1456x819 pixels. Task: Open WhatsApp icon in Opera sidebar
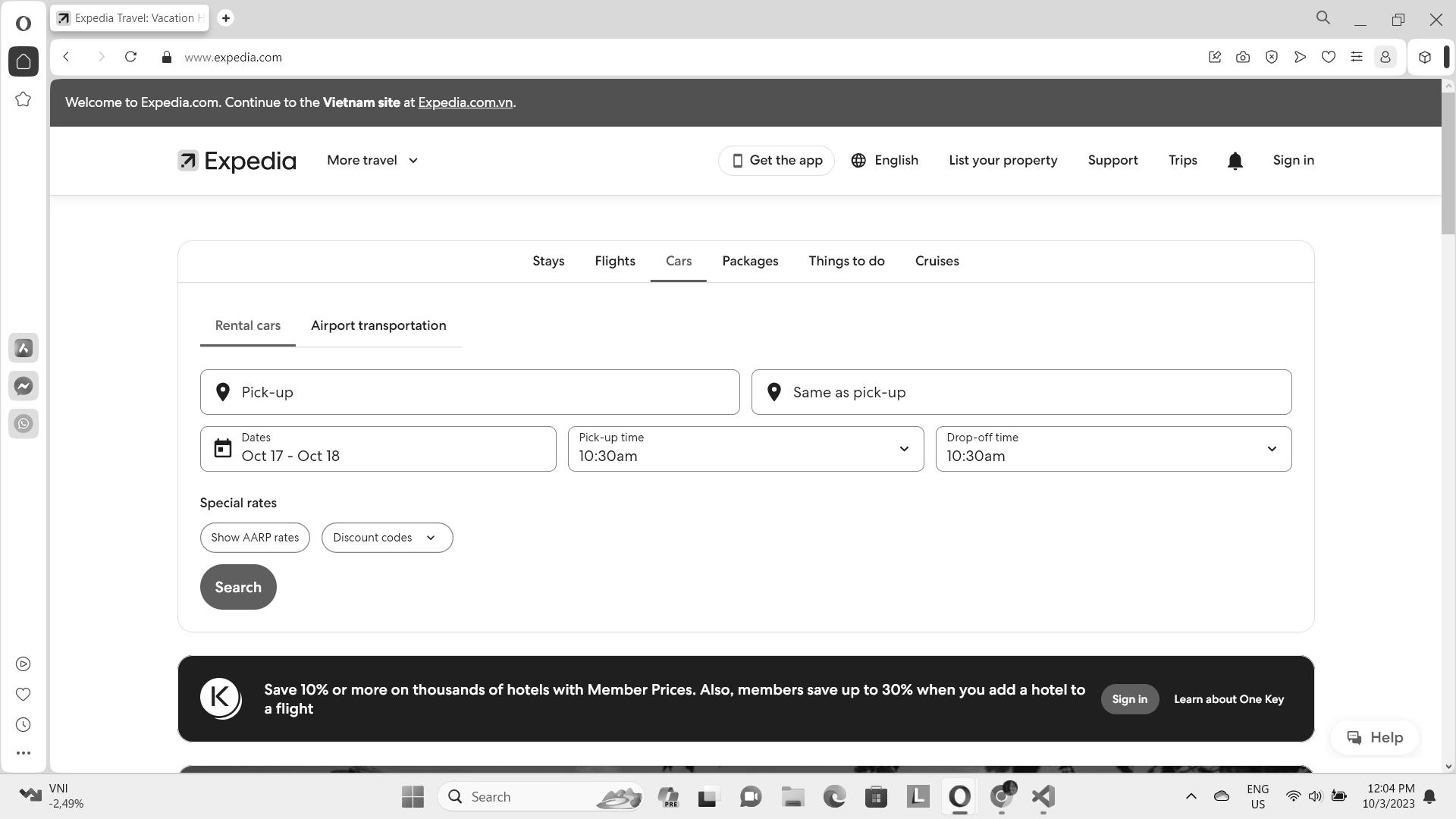pyautogui.click(x=24, y=424)
